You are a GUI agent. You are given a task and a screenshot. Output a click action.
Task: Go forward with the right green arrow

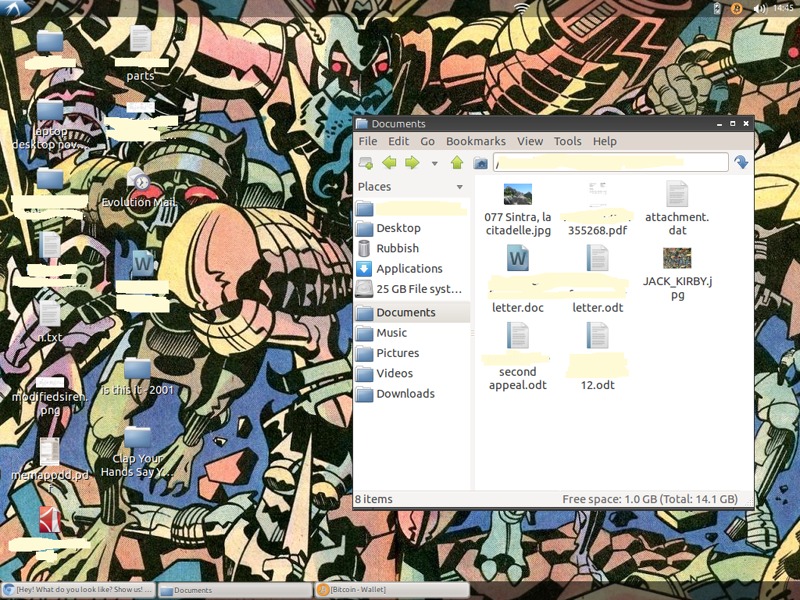412,163
